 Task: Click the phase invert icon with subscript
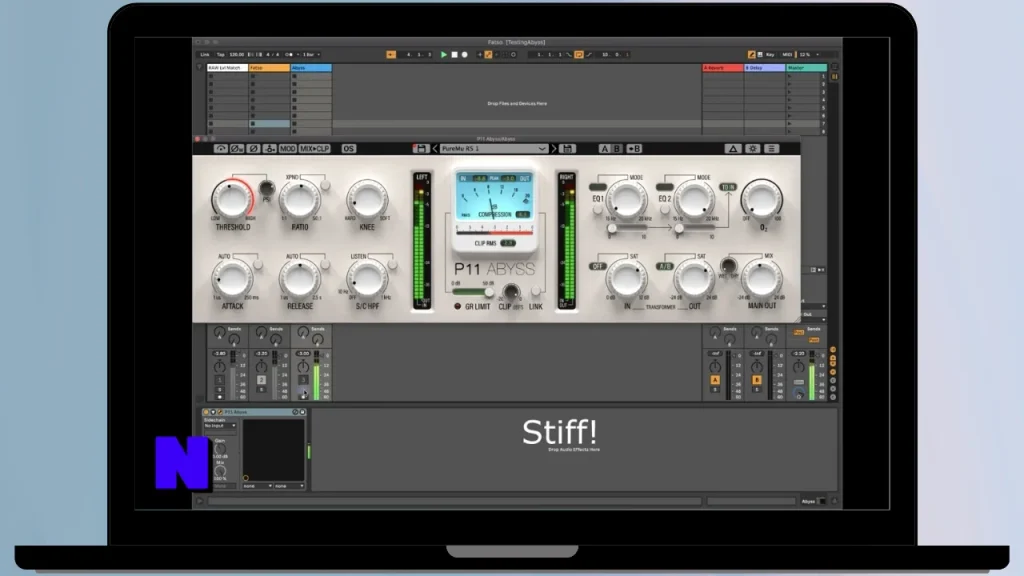[237, 149]
